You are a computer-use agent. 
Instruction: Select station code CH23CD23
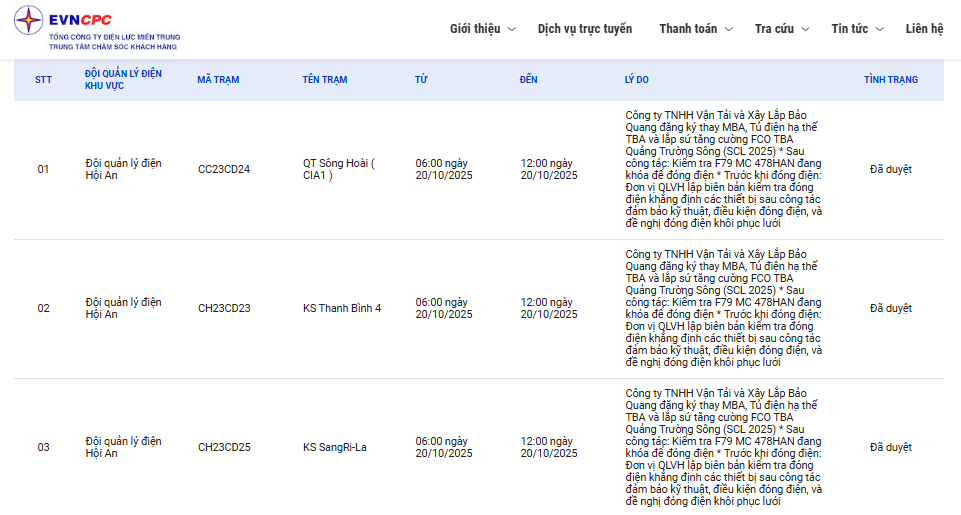click(x=224, y=308)
